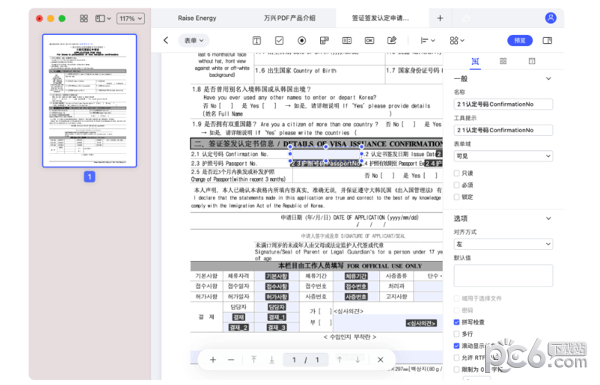Add a new tab with plus

[440, 18]
